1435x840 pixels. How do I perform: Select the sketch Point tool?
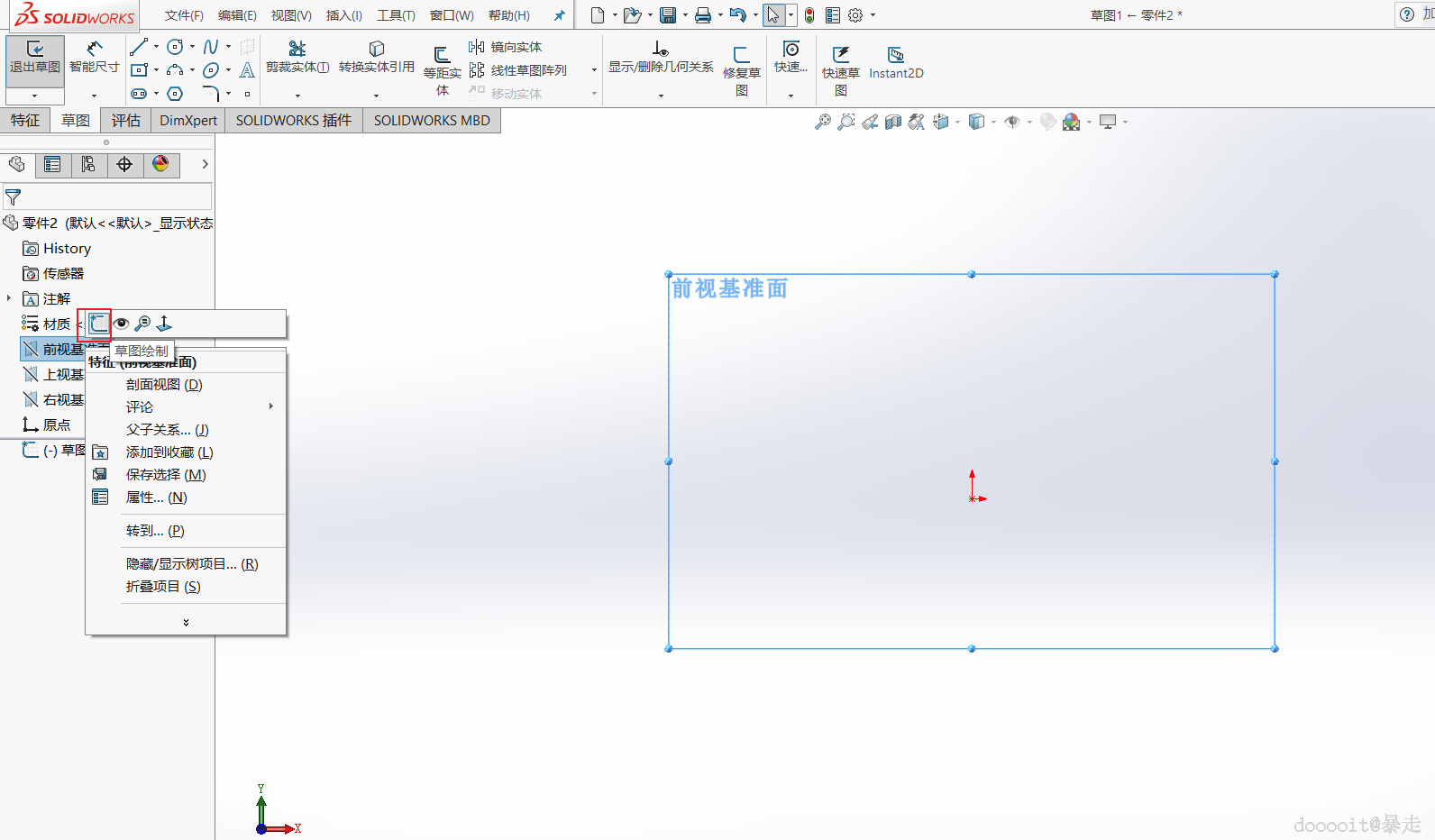(x=247, y=94)
